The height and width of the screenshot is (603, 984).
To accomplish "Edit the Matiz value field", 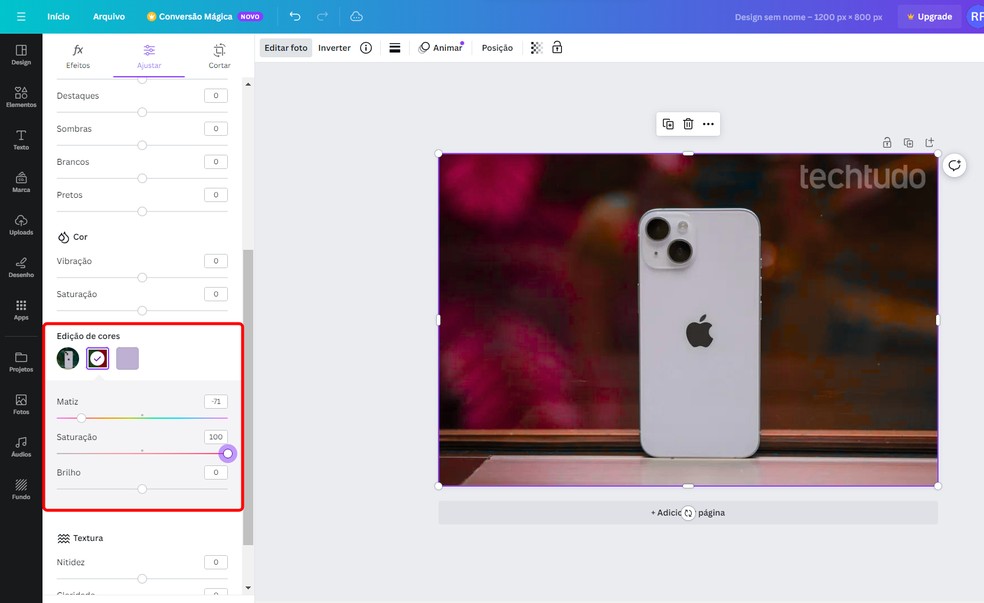I will click(x=216, y=402).
